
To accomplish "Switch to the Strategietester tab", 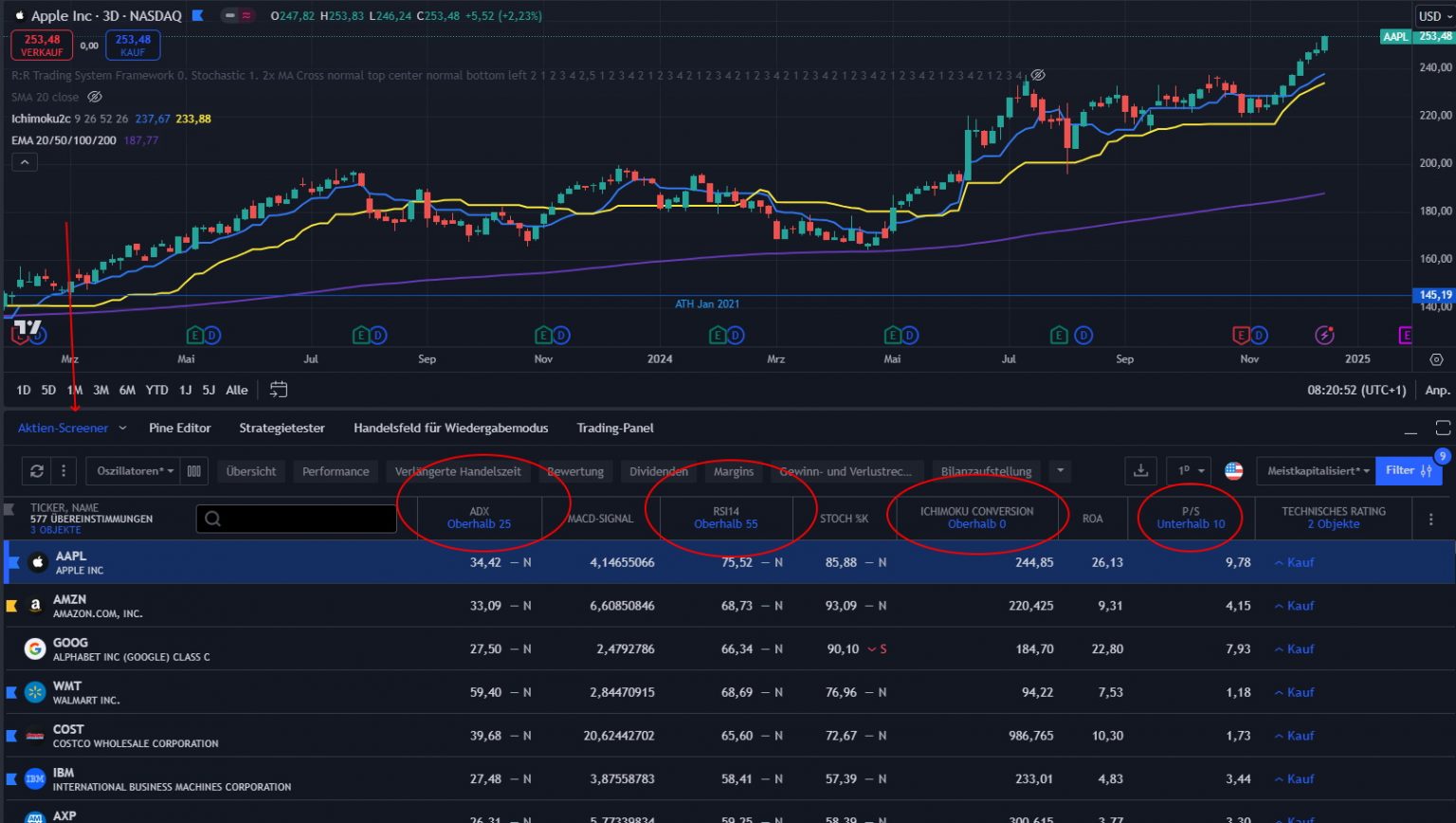I will [282, 428].
